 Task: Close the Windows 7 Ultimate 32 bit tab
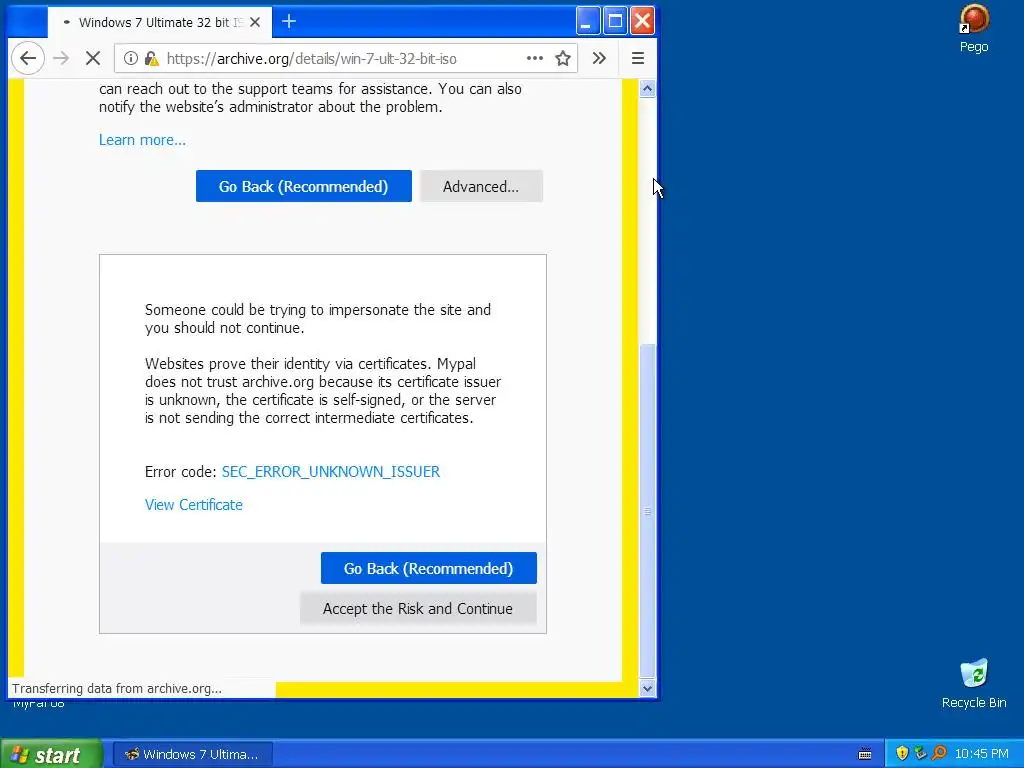255,22
